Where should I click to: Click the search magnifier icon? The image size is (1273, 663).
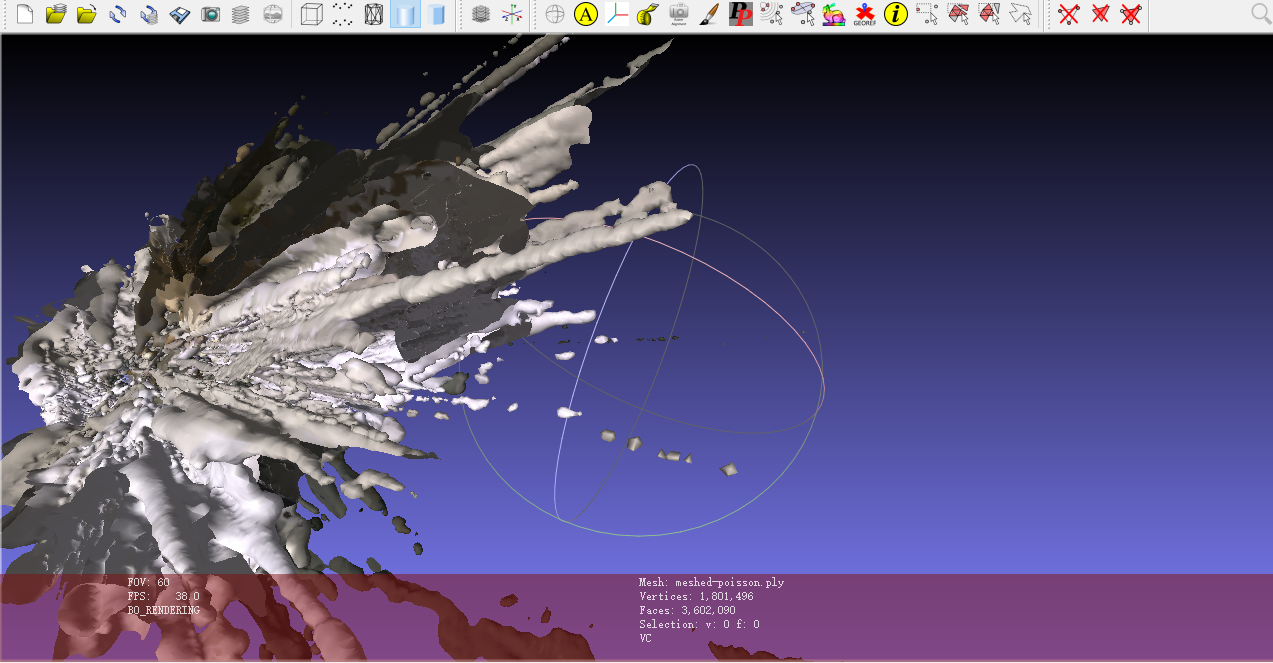[1261, 13]
